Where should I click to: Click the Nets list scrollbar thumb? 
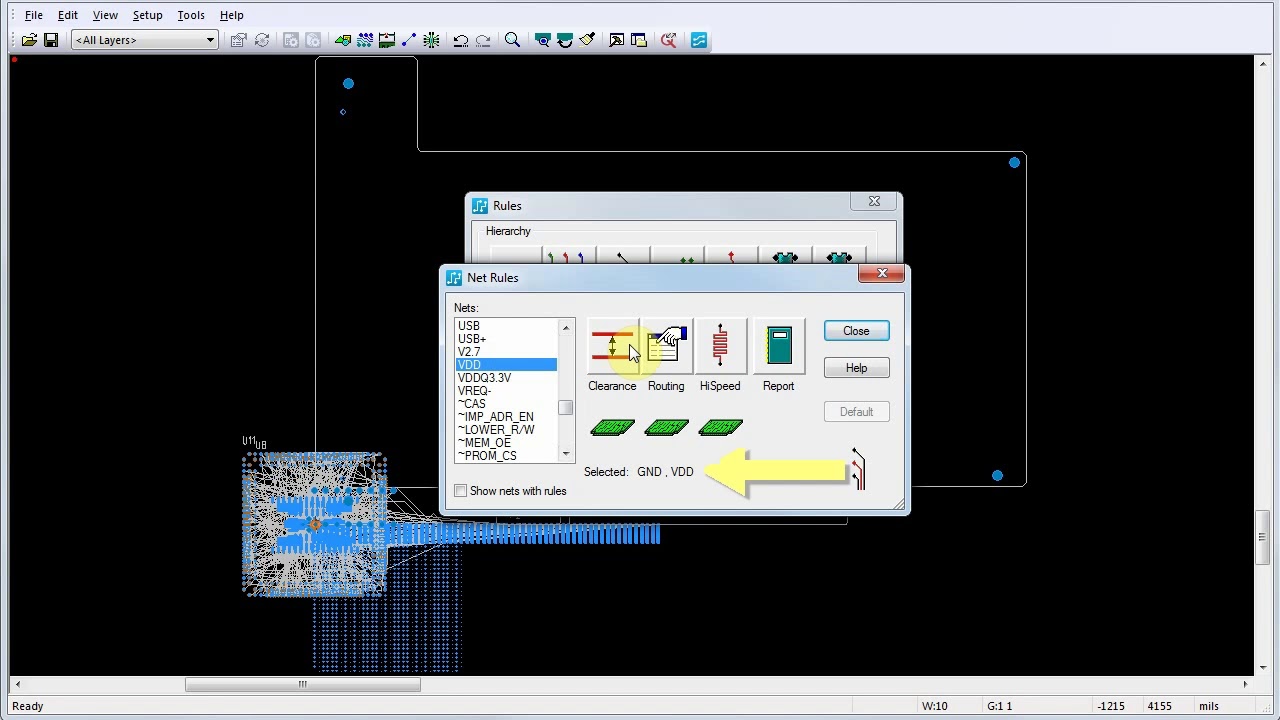coord(566,408)
